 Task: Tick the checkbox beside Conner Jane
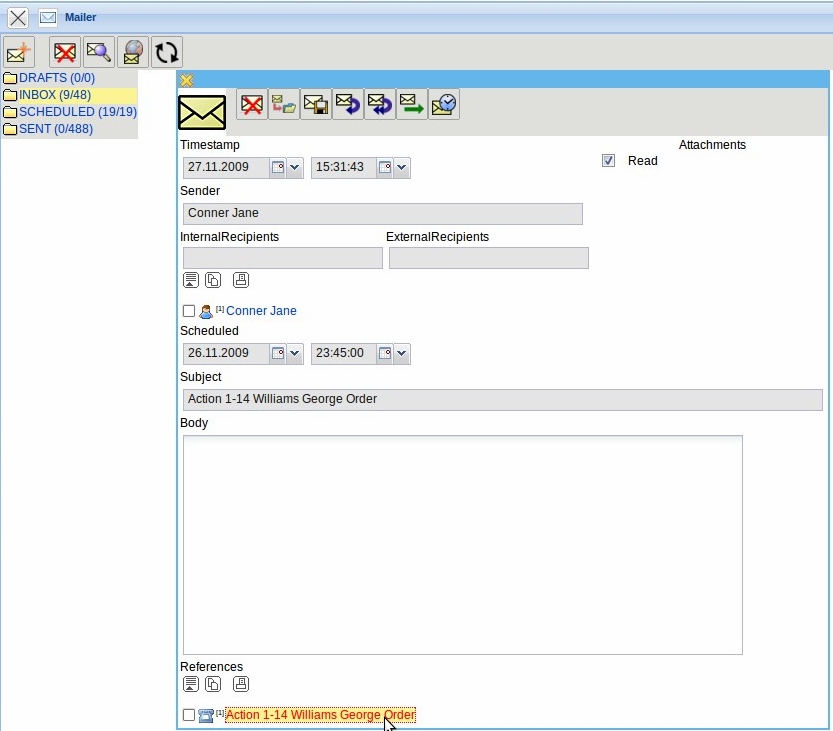pos(188,311)
